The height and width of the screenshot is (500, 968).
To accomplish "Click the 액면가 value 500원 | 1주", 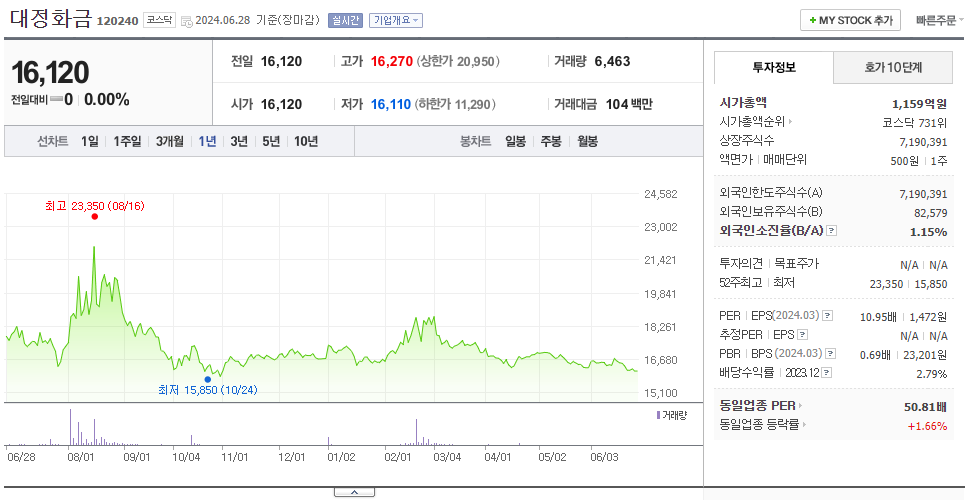I will (x=918, y=160).
